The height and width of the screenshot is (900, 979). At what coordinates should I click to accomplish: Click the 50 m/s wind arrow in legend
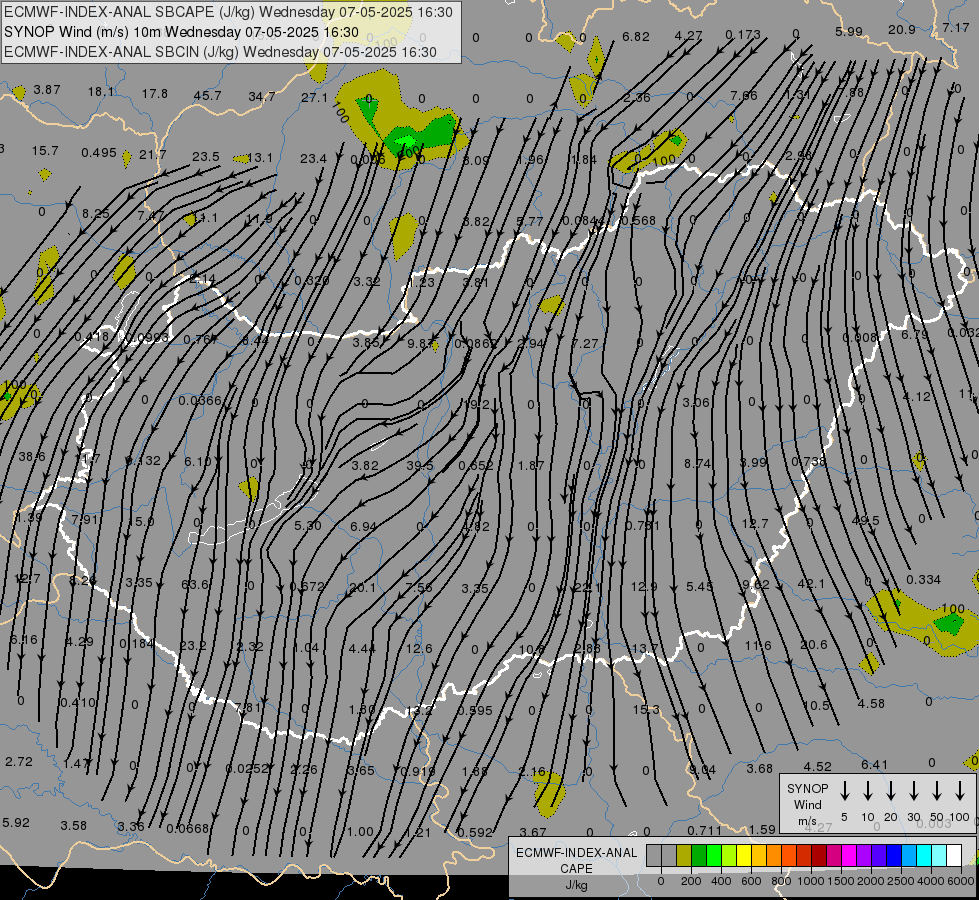(x=937, y=791)
